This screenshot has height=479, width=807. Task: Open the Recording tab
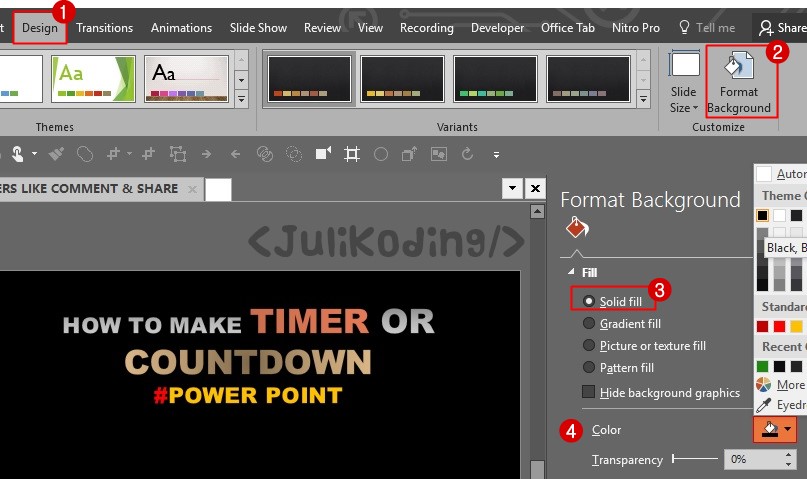coord(427,28)
